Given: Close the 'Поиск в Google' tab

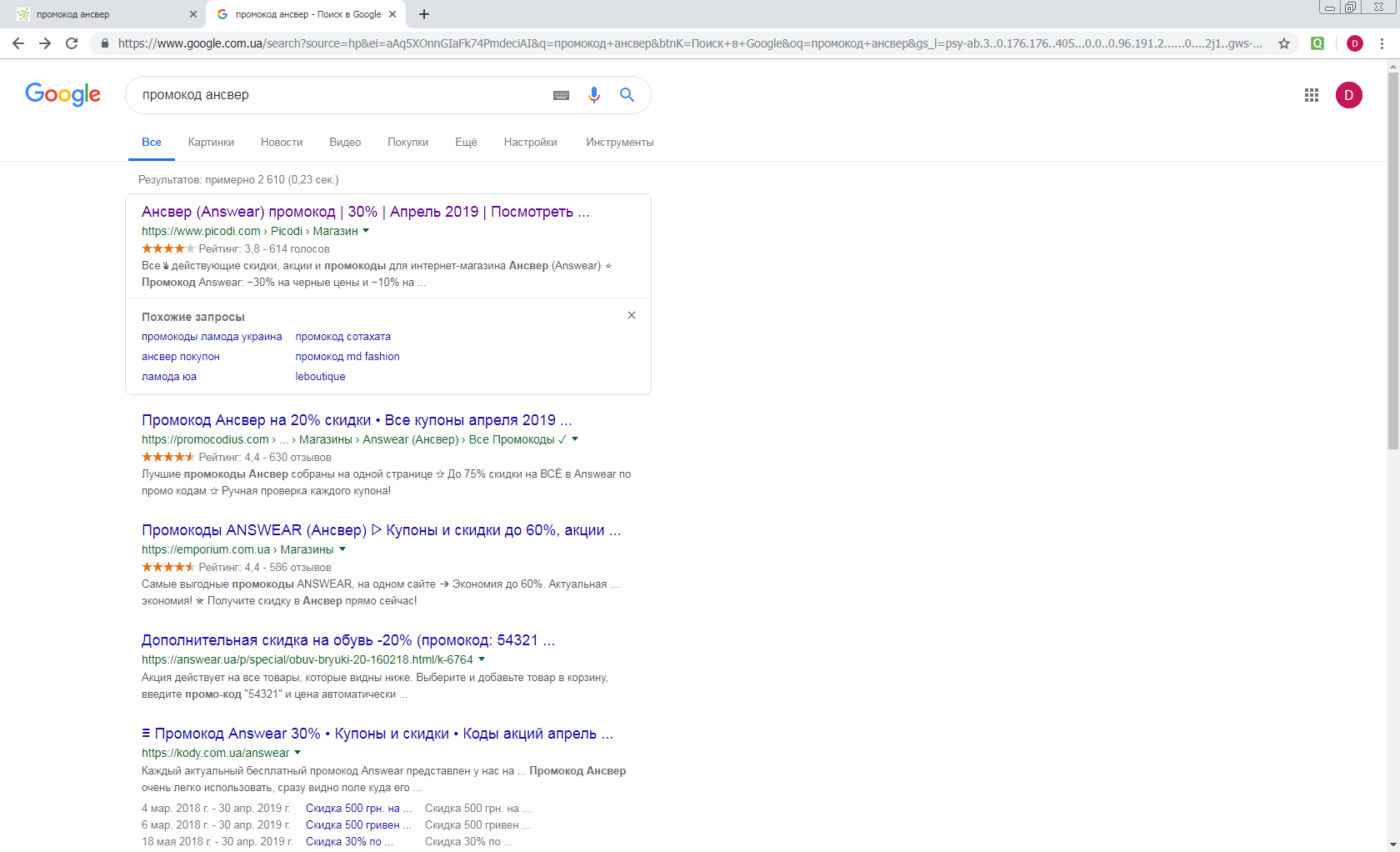Looking at the screenshot, I should (392, 14).
